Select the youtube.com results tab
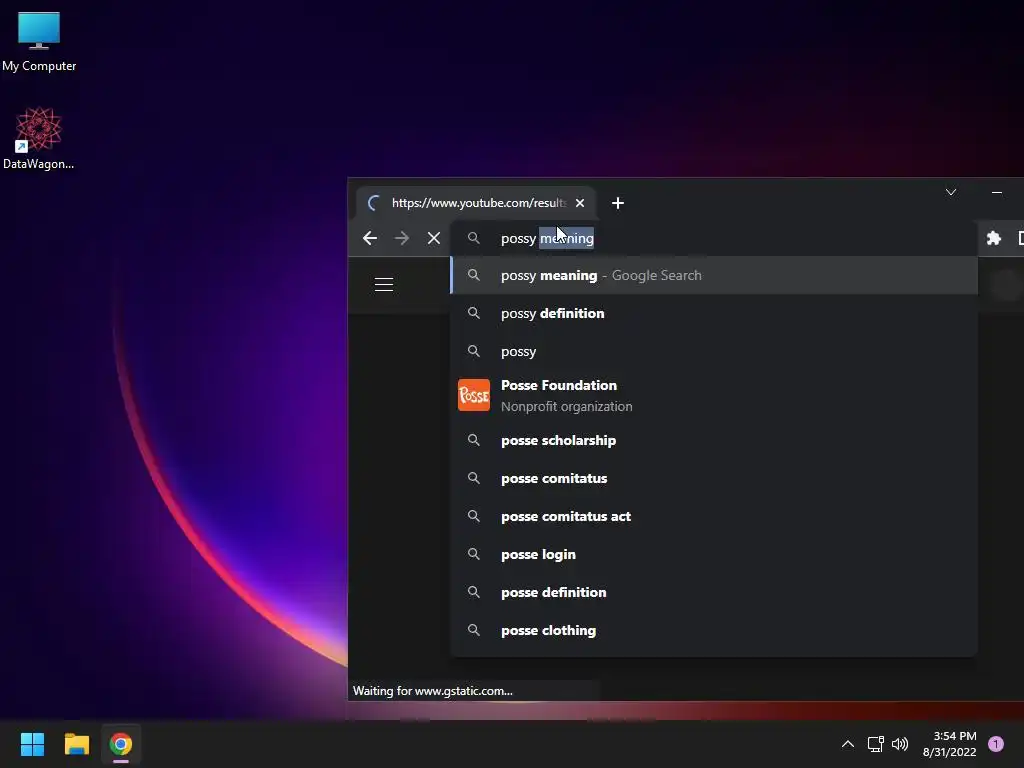This screenshot has height=768, width=1024. pyautogui.click(x=475, y=203)
